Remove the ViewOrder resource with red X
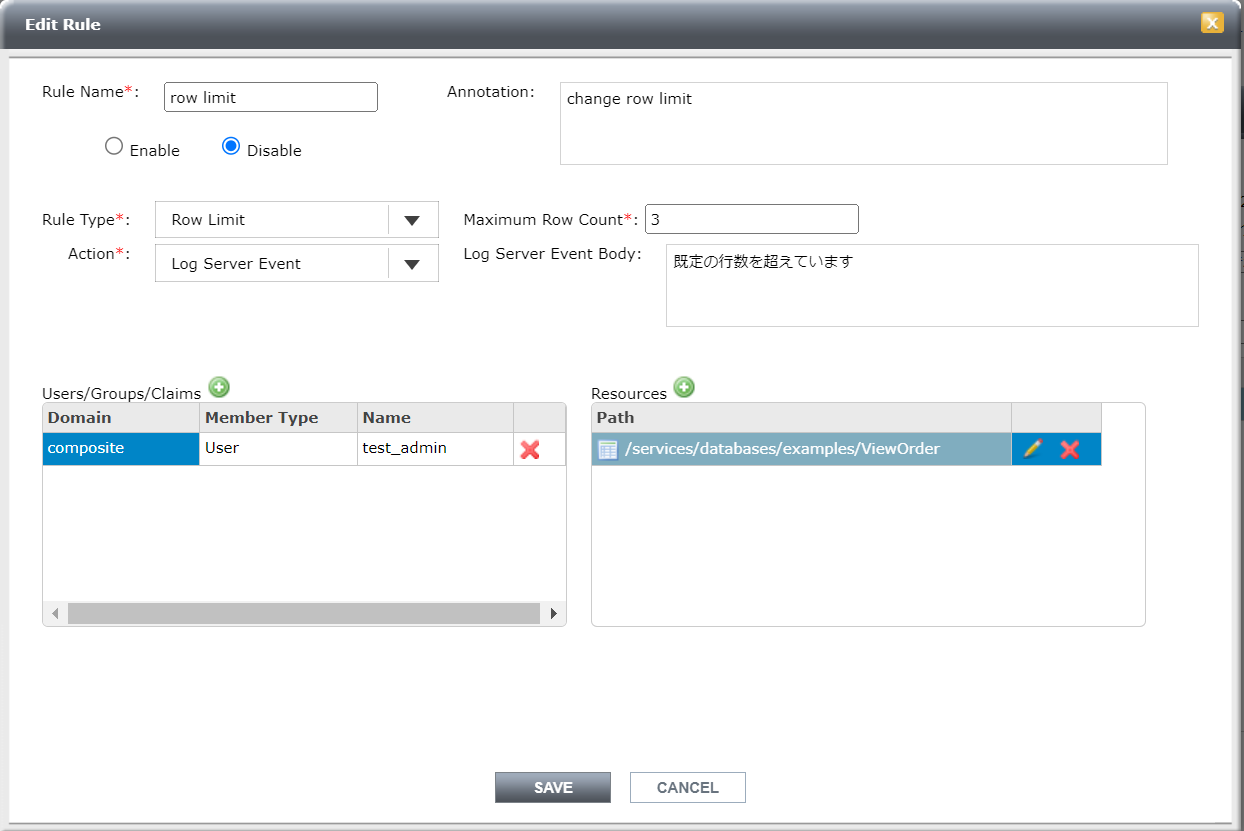 1070,449
